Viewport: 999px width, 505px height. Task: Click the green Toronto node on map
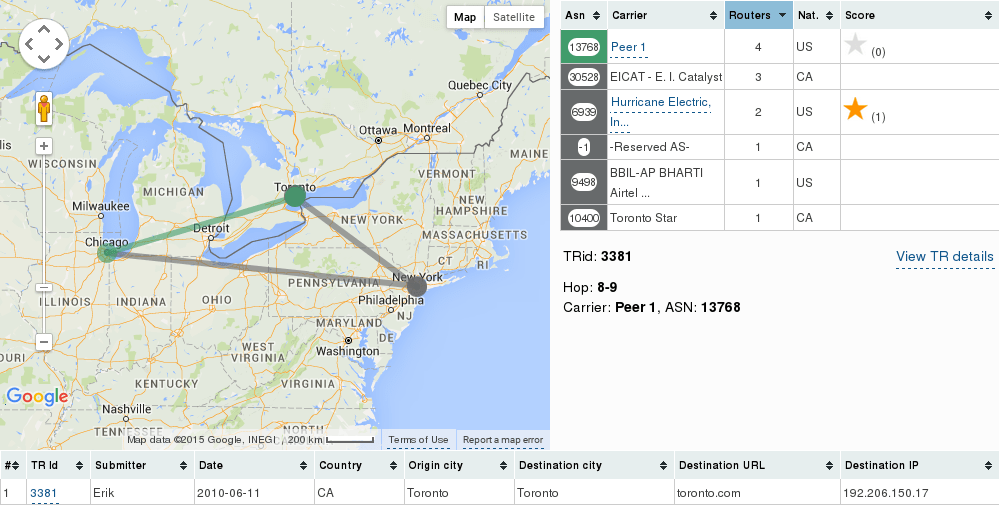295,196
